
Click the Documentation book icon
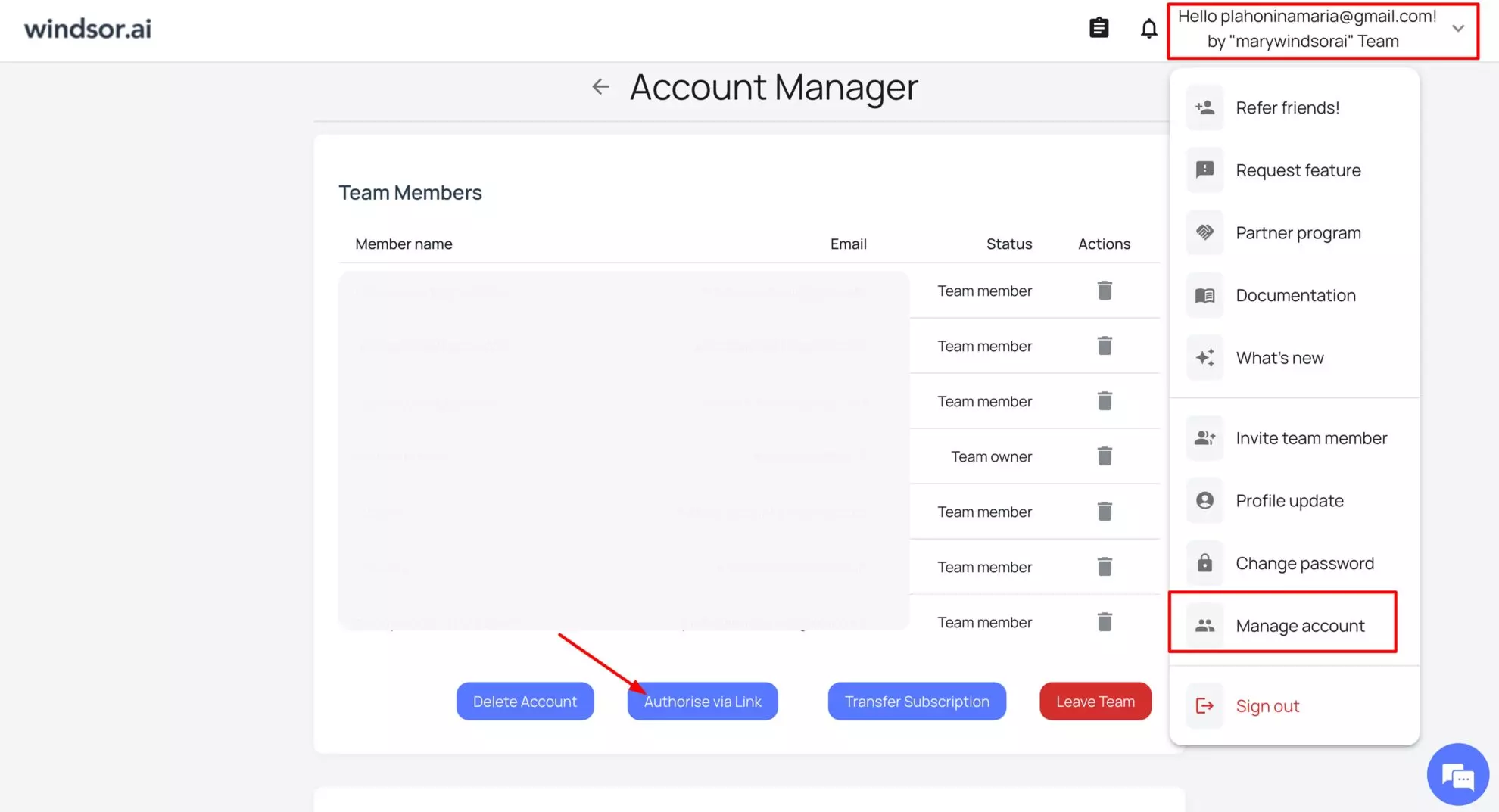click(x=1204, y=295)
